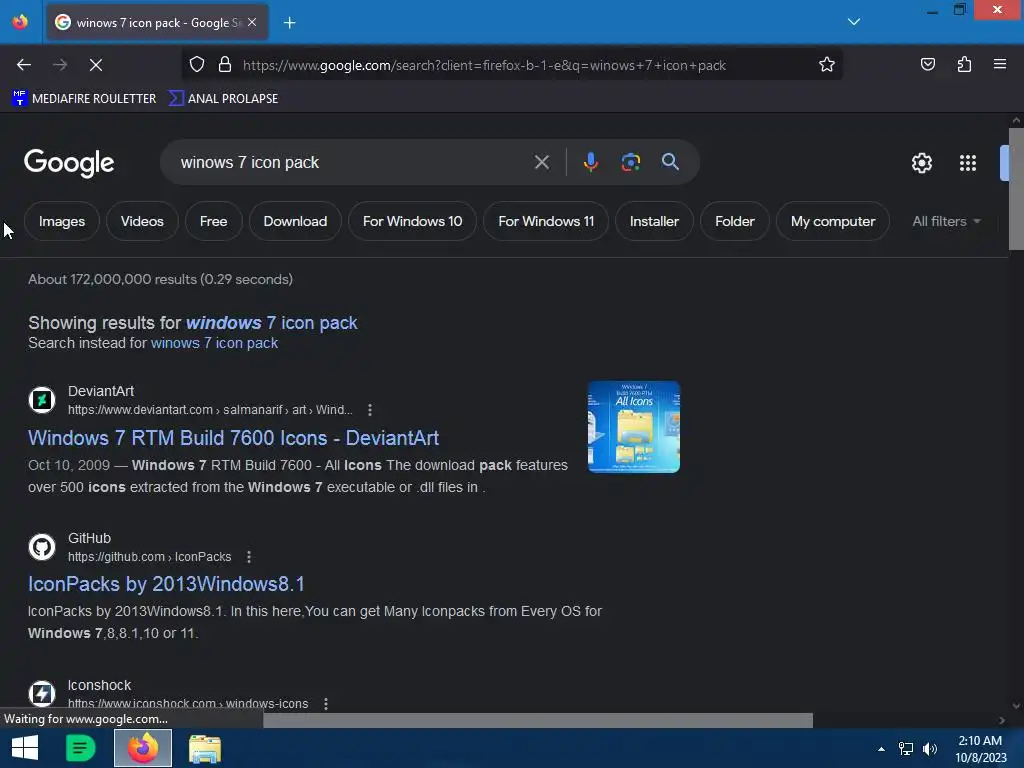Viewport: 1024px width, 768px height.
Task: Open the Save to Pocket button
Action: pos(927,64)
